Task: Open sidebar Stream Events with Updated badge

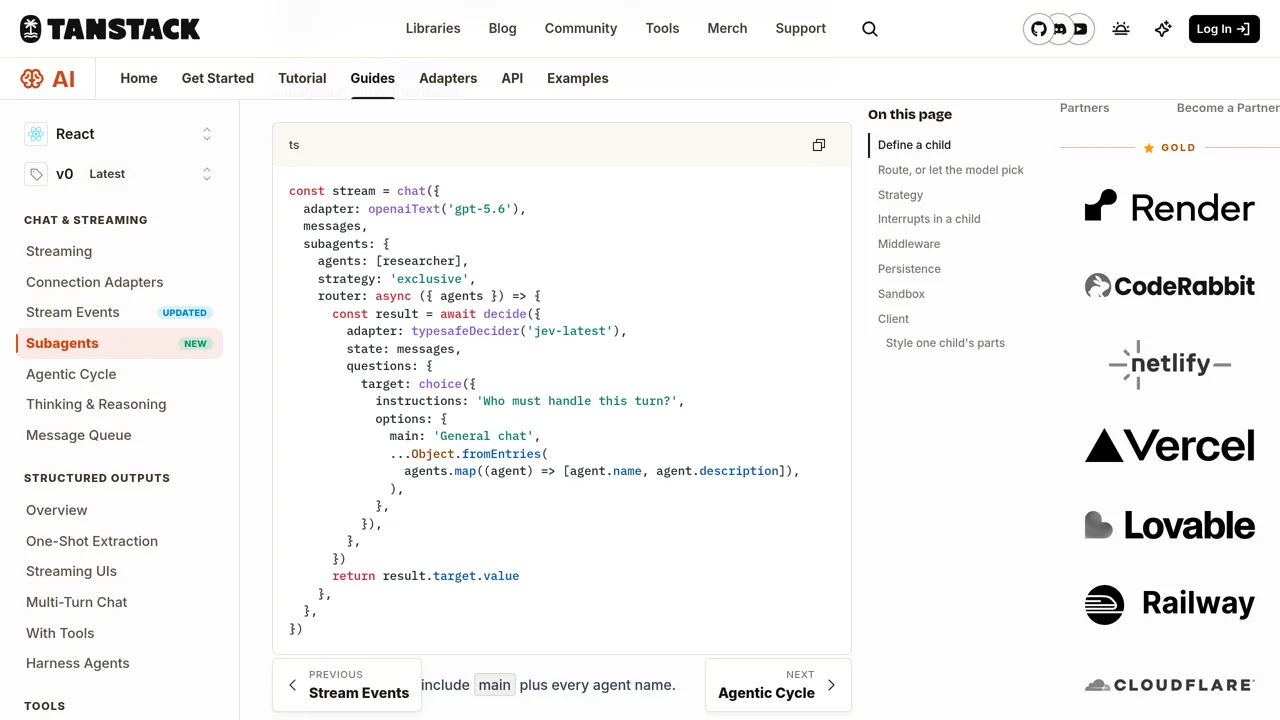Action: tap(120, 312)
